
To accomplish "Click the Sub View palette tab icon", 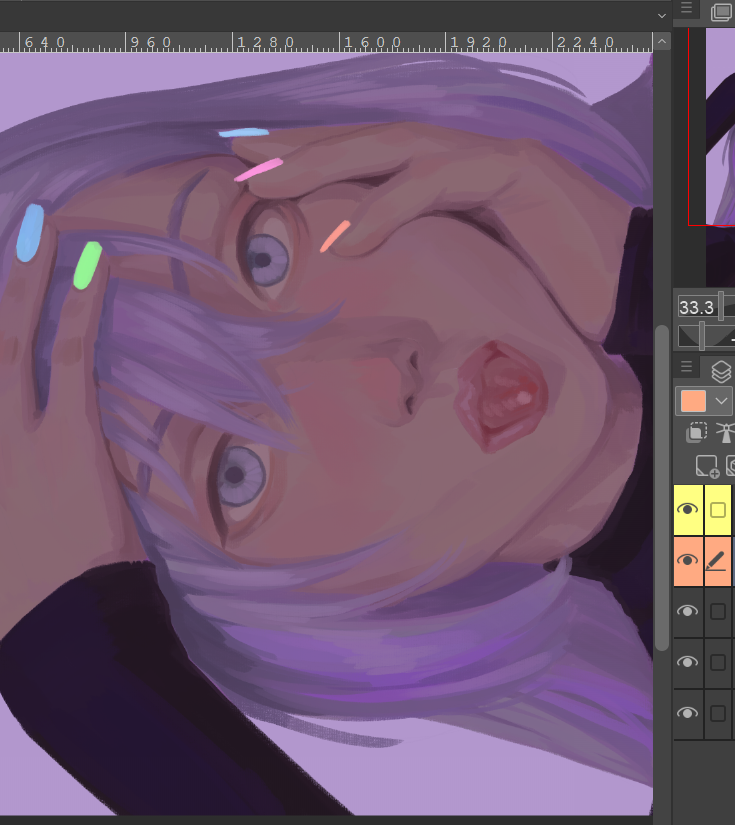I will coord(721,12).
